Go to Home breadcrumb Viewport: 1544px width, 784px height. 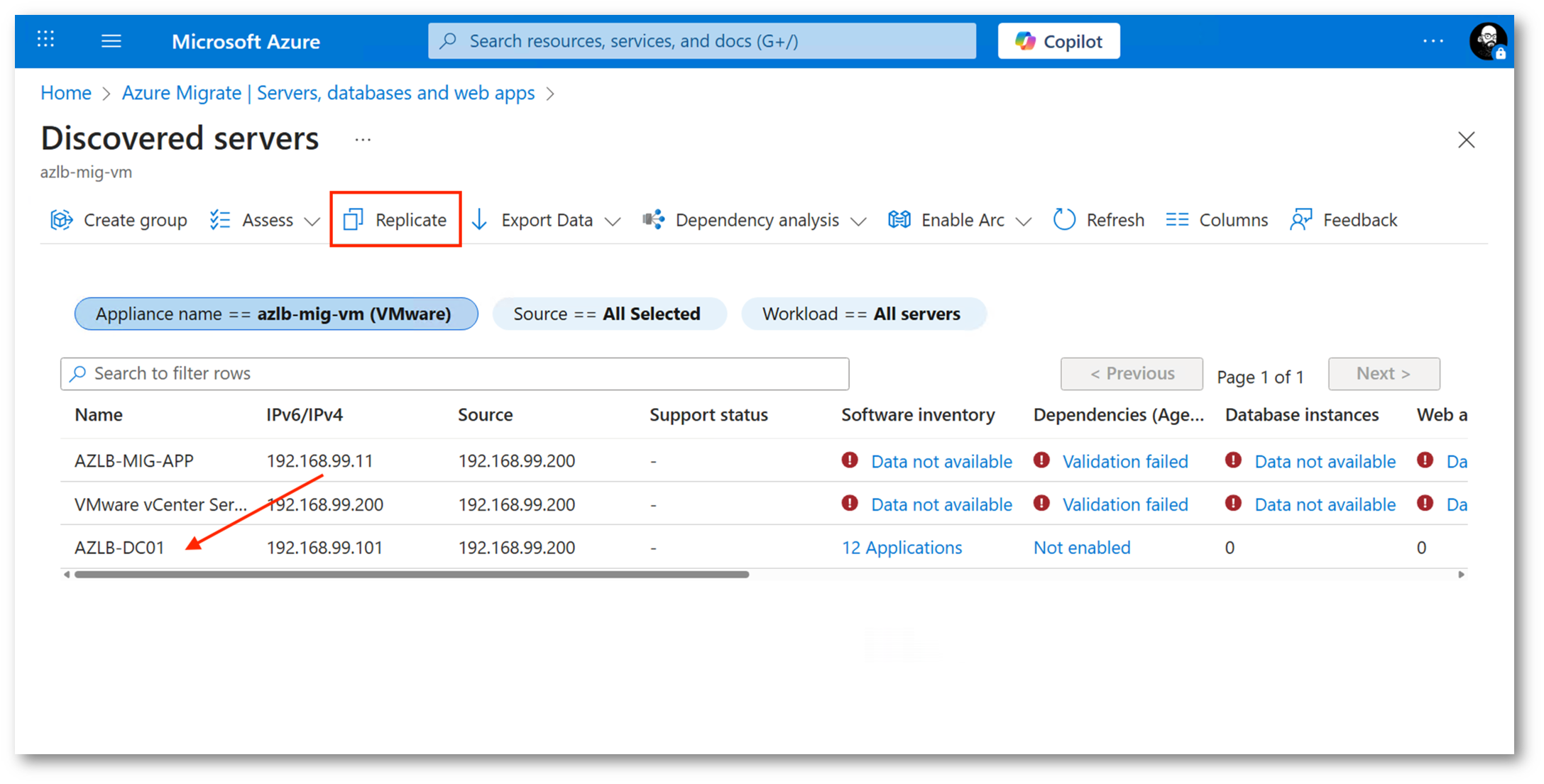[65, 93]
